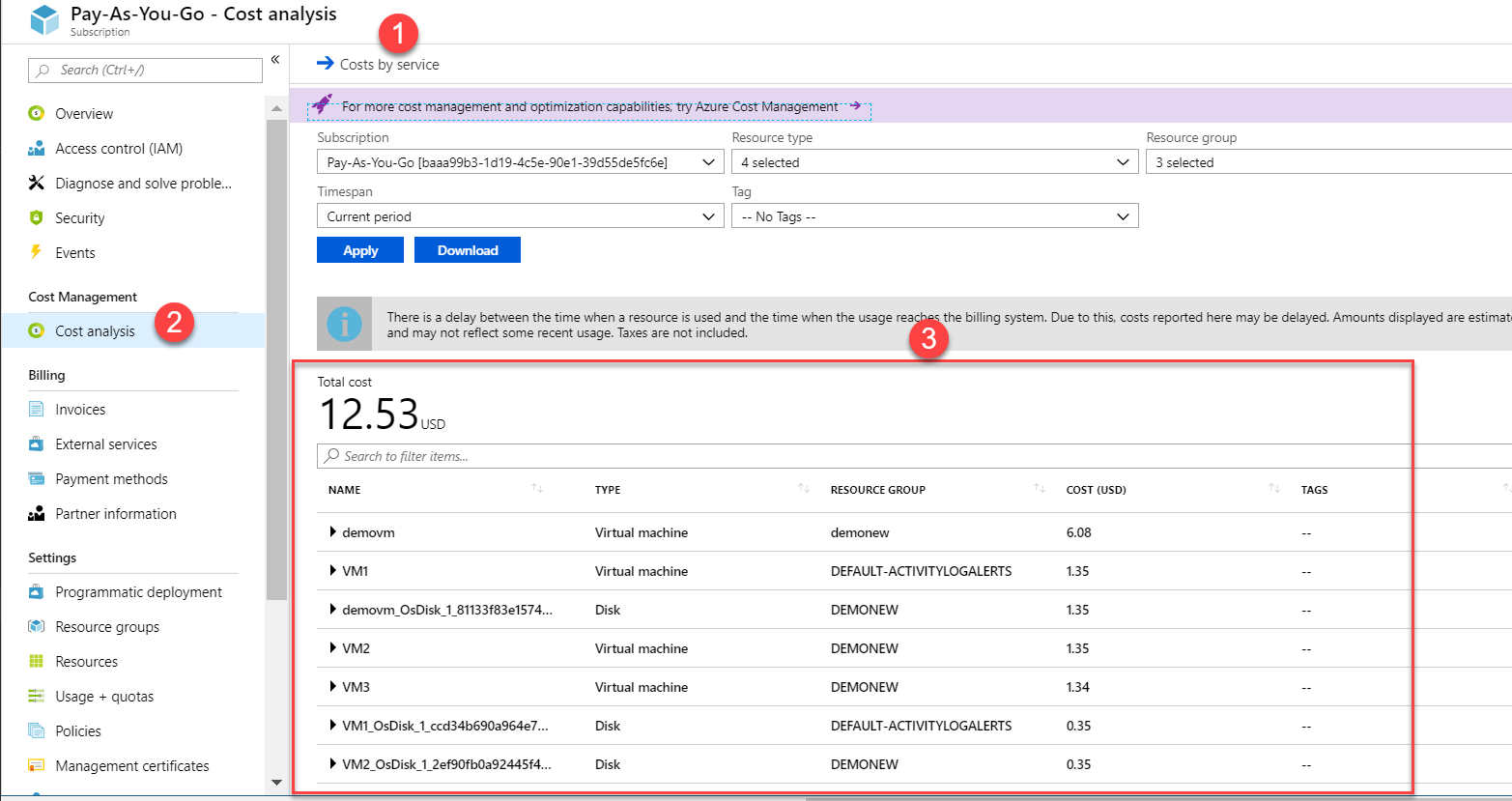This screenshot has width=1512, height=801.
Task: Click the DEFAULT-ACTIVITYLOGALERTS cell in VM1 row
Action: coord(921,571)
